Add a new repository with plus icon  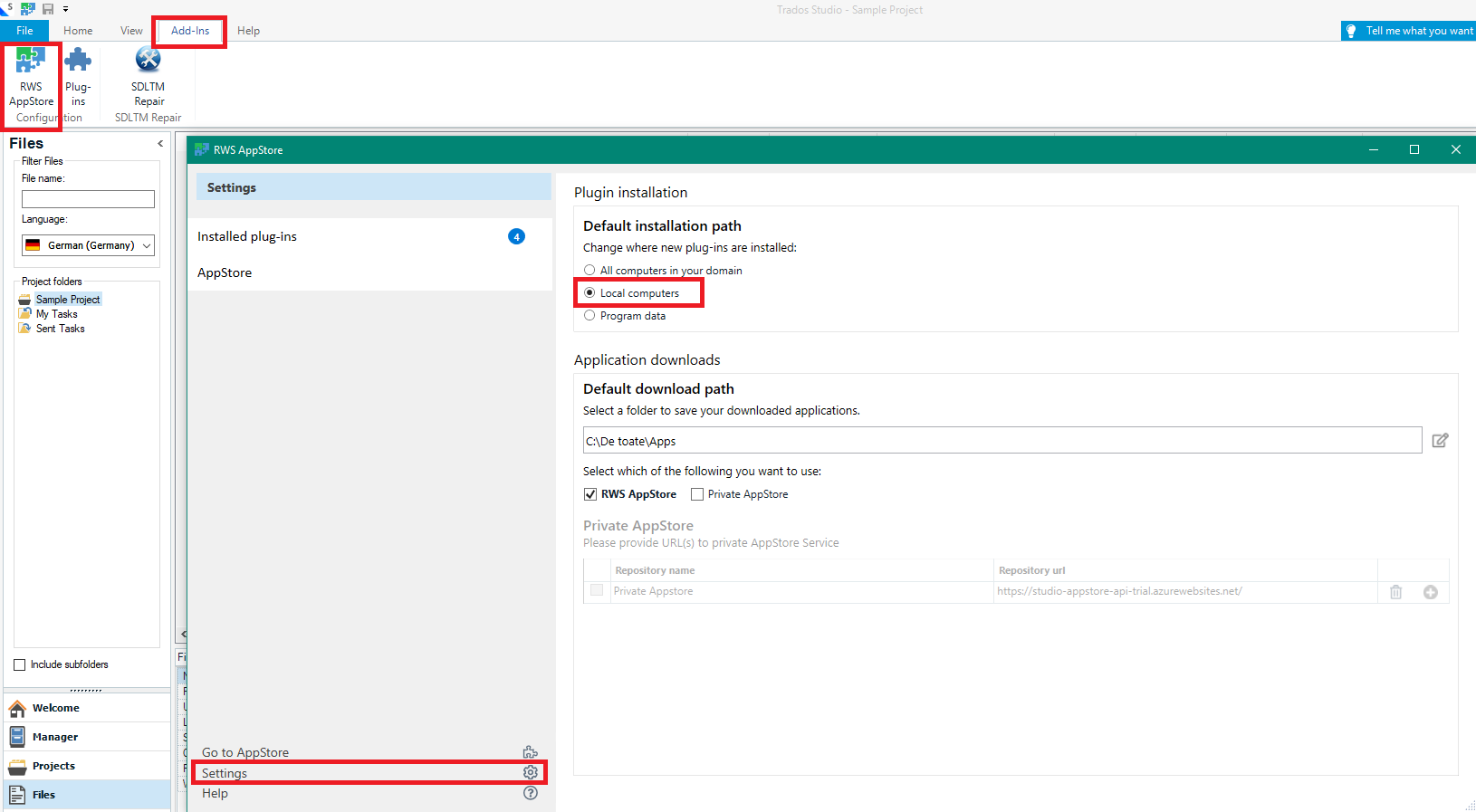1431,592
